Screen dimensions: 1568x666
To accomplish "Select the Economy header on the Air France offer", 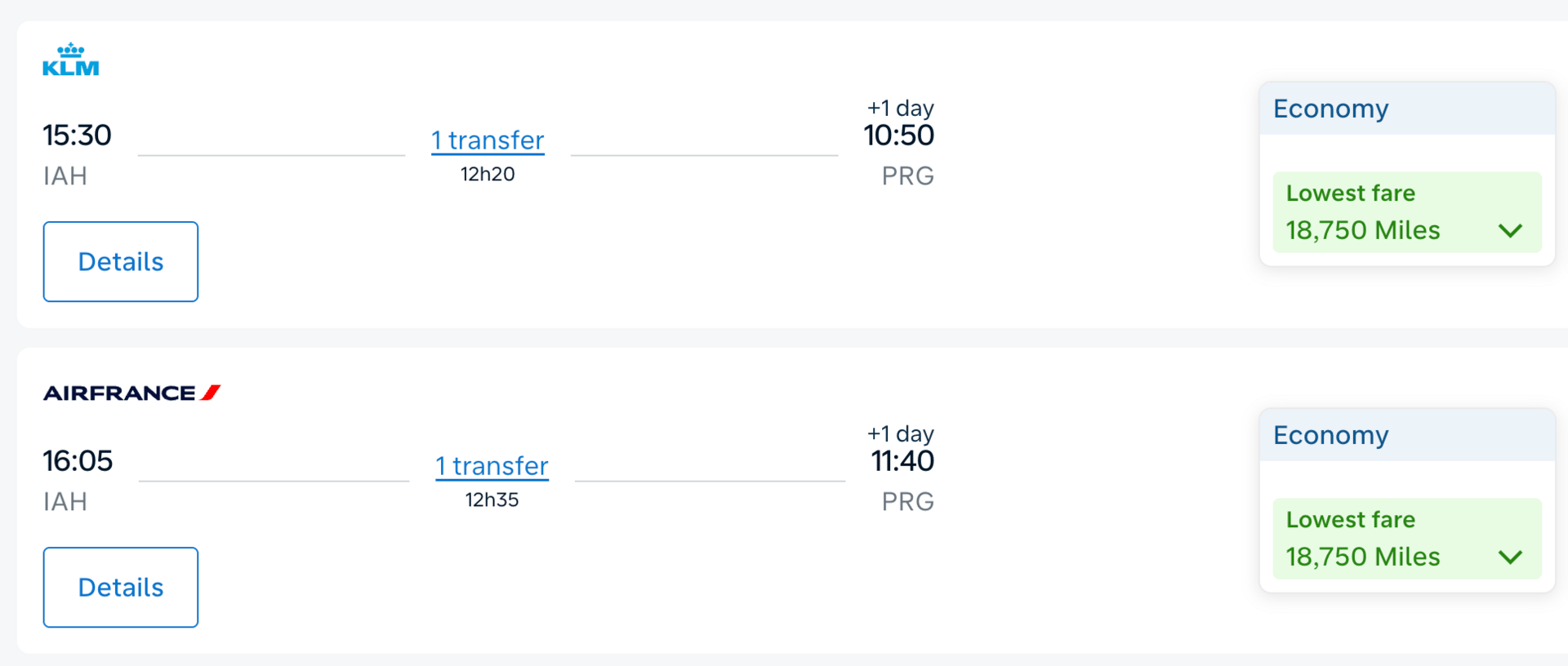I will tap(1330, 434).
